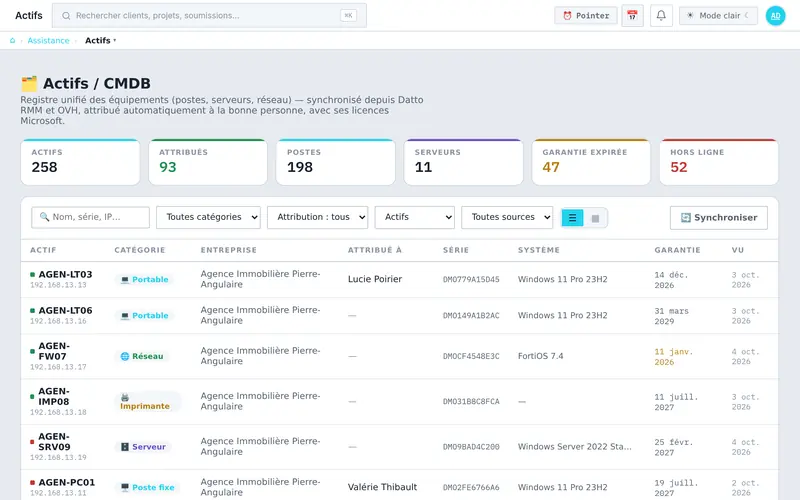Switch to grid view icon
800x500 pixels.
[x=595, y=218]
